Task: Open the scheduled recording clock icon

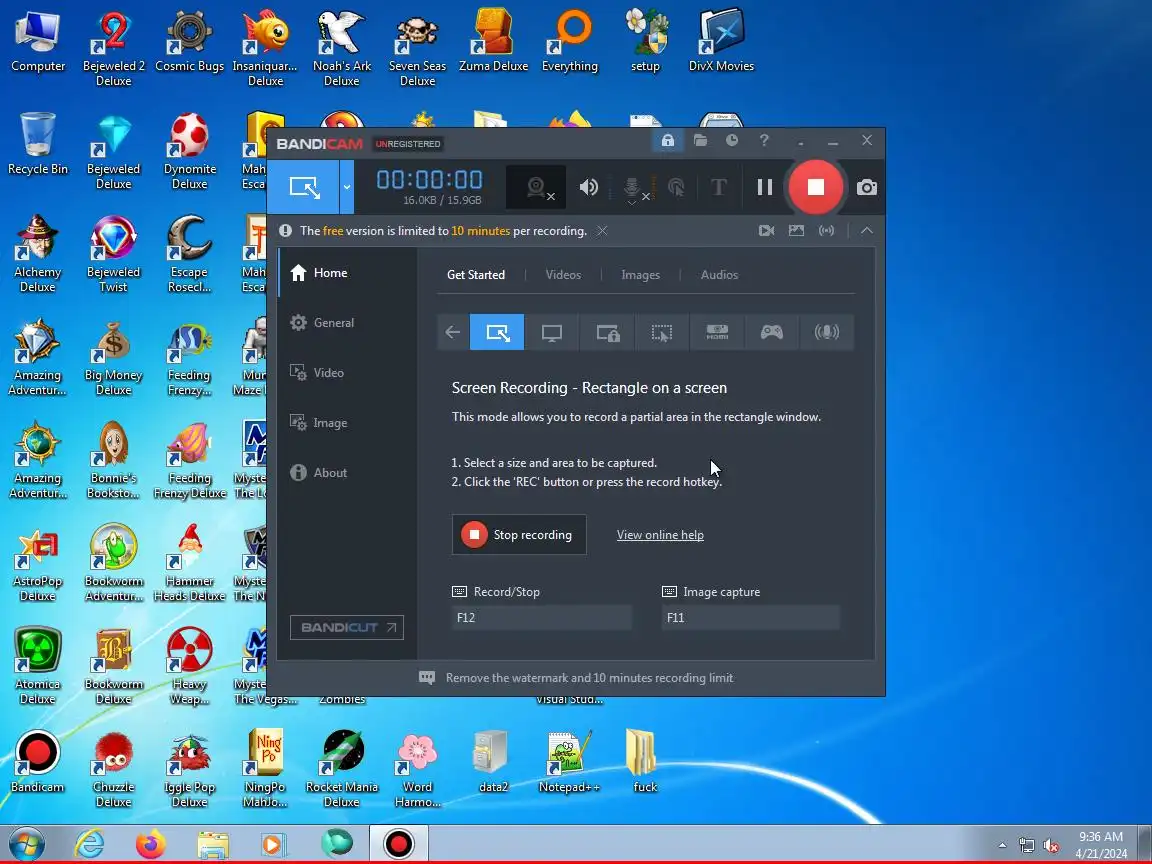Action: (x=732, y=140)
